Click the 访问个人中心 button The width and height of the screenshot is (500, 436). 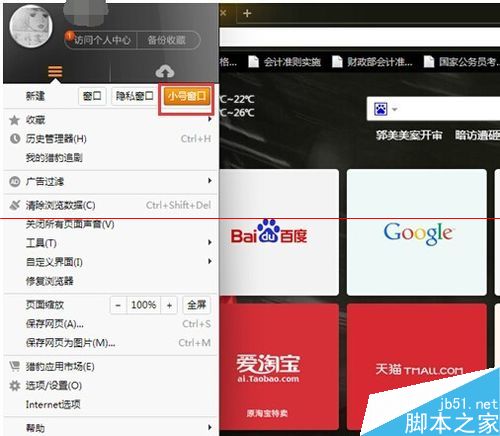click(x=101, y=40)
